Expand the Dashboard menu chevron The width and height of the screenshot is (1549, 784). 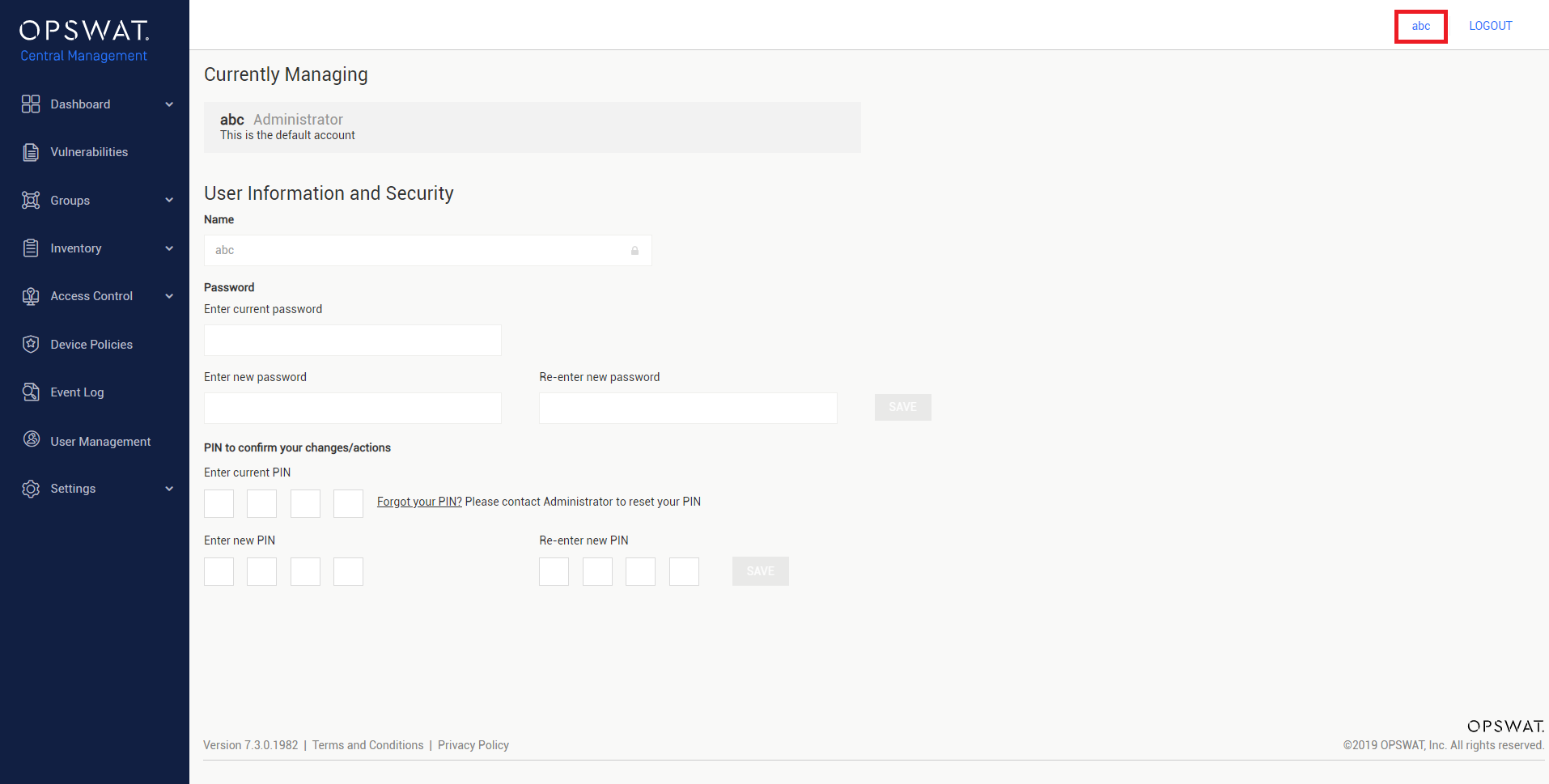coord(169,104)
